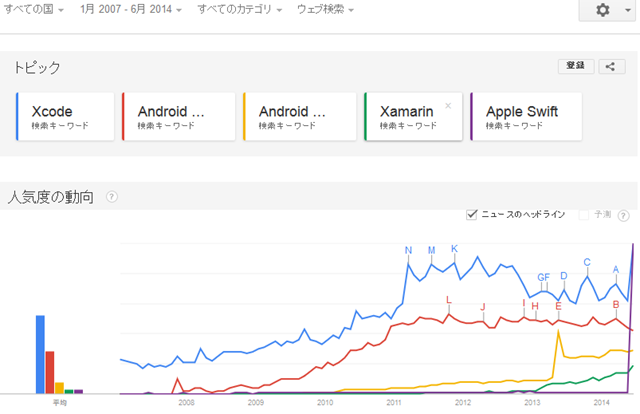Screen dimensions: 640x414
Task: Click red headline marker L on chart
Action: [x=449, y=300]
